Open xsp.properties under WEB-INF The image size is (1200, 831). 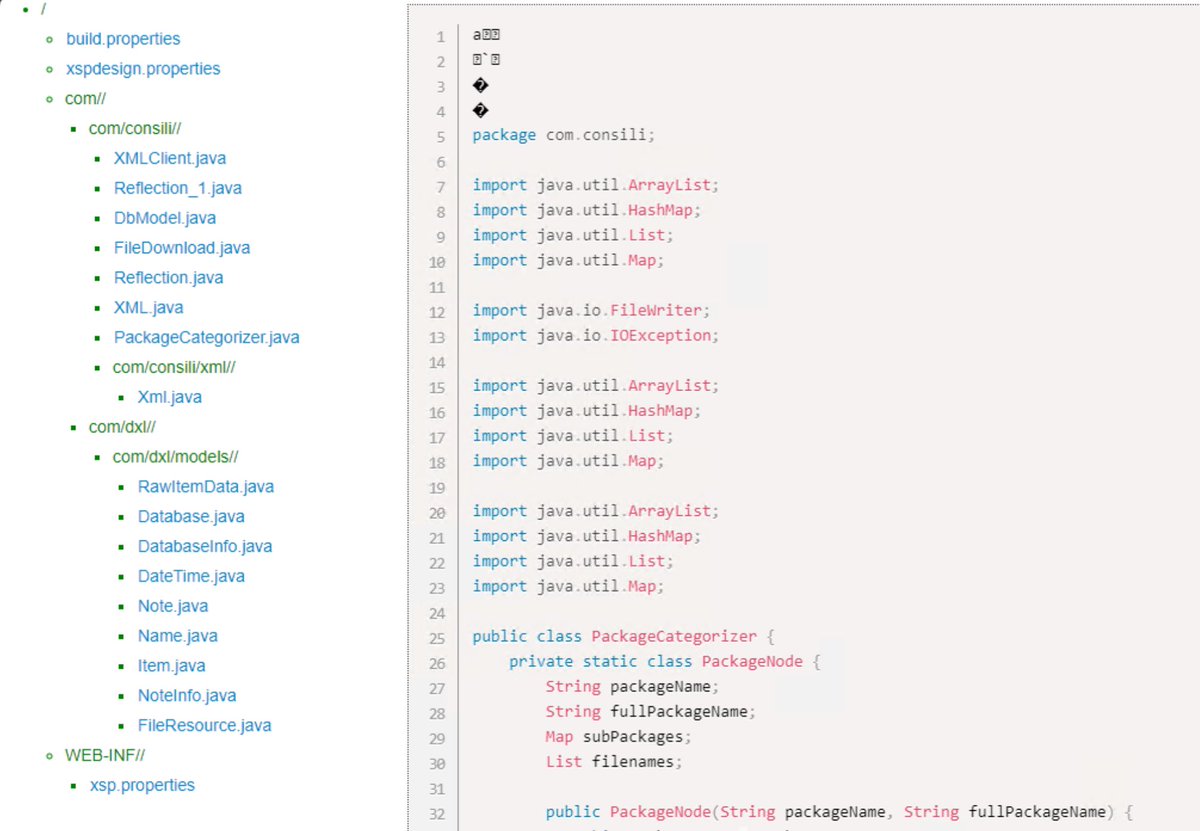coord(142,785)
